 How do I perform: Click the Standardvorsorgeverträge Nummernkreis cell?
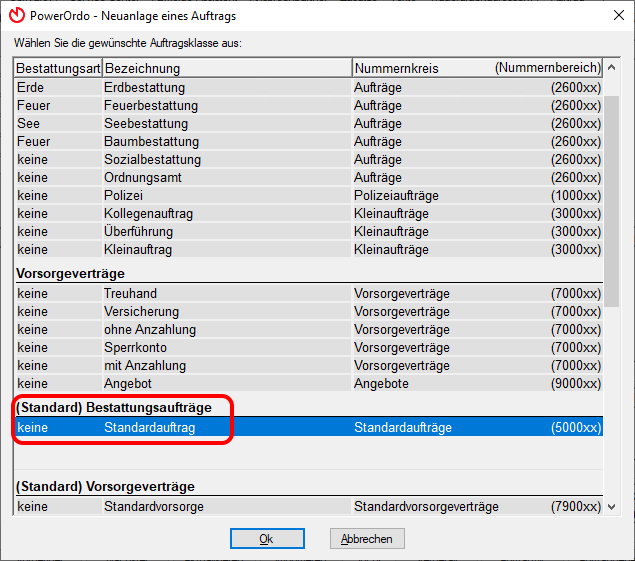(x=426, y=506)
